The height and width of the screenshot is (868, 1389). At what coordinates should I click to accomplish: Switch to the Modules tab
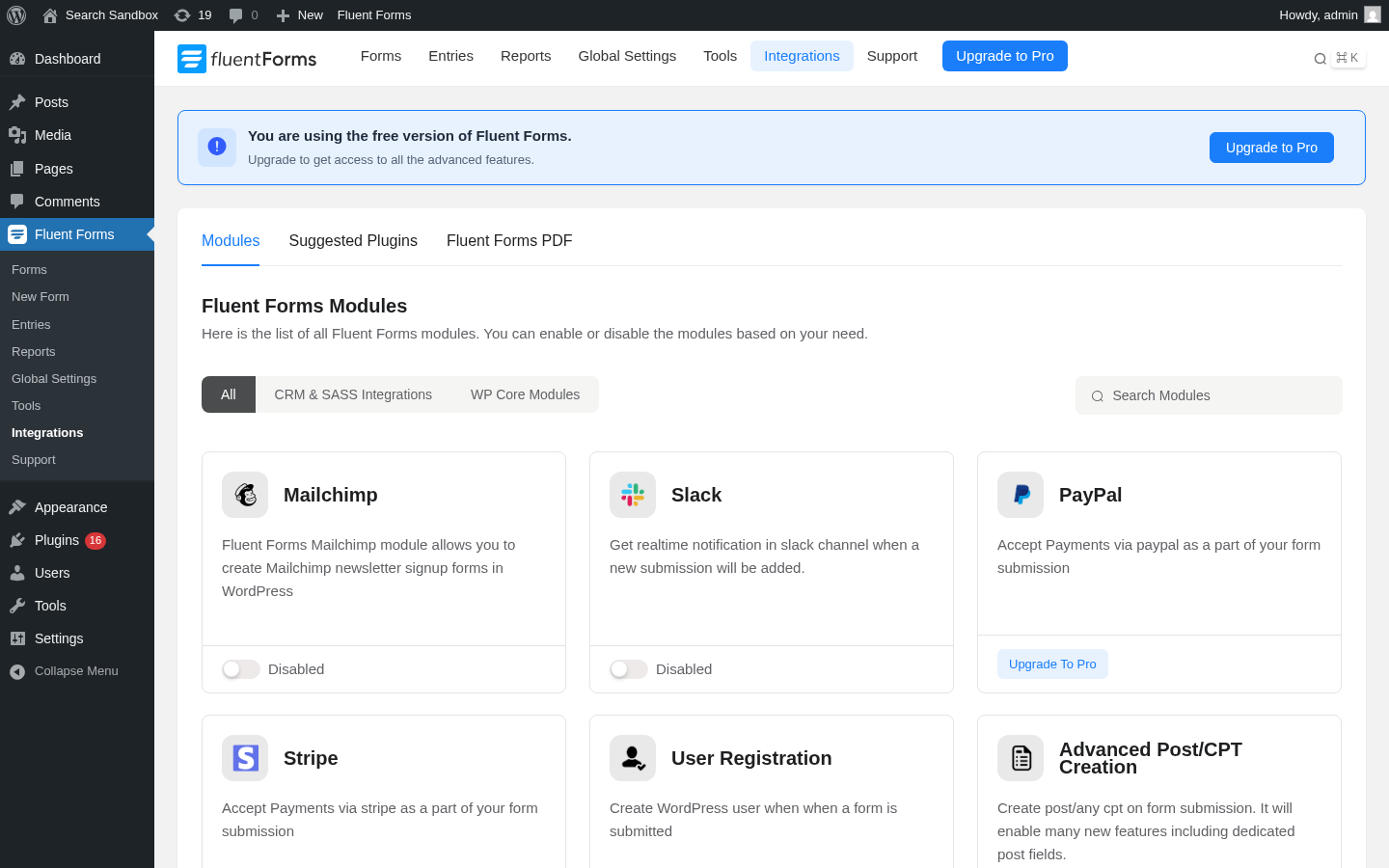tap(231, 241)
